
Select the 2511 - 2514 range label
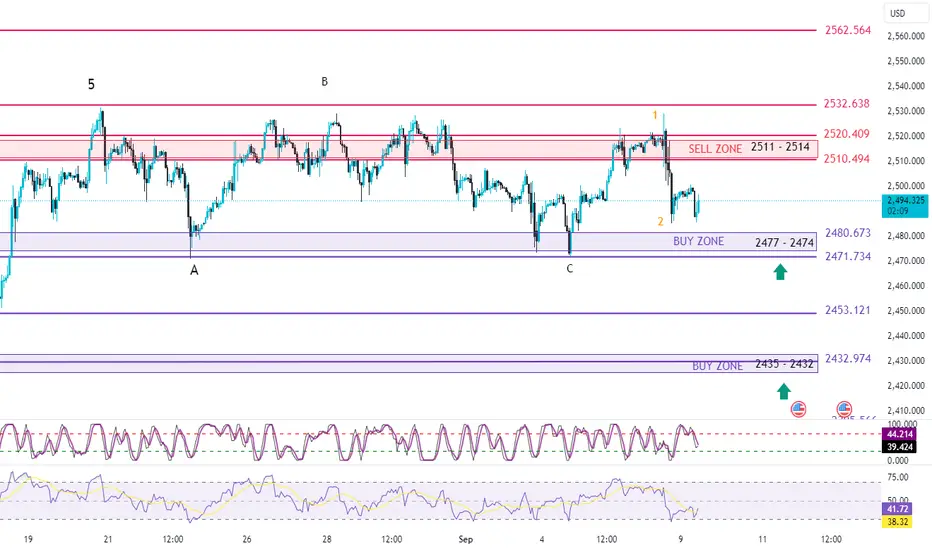point(780,147)
